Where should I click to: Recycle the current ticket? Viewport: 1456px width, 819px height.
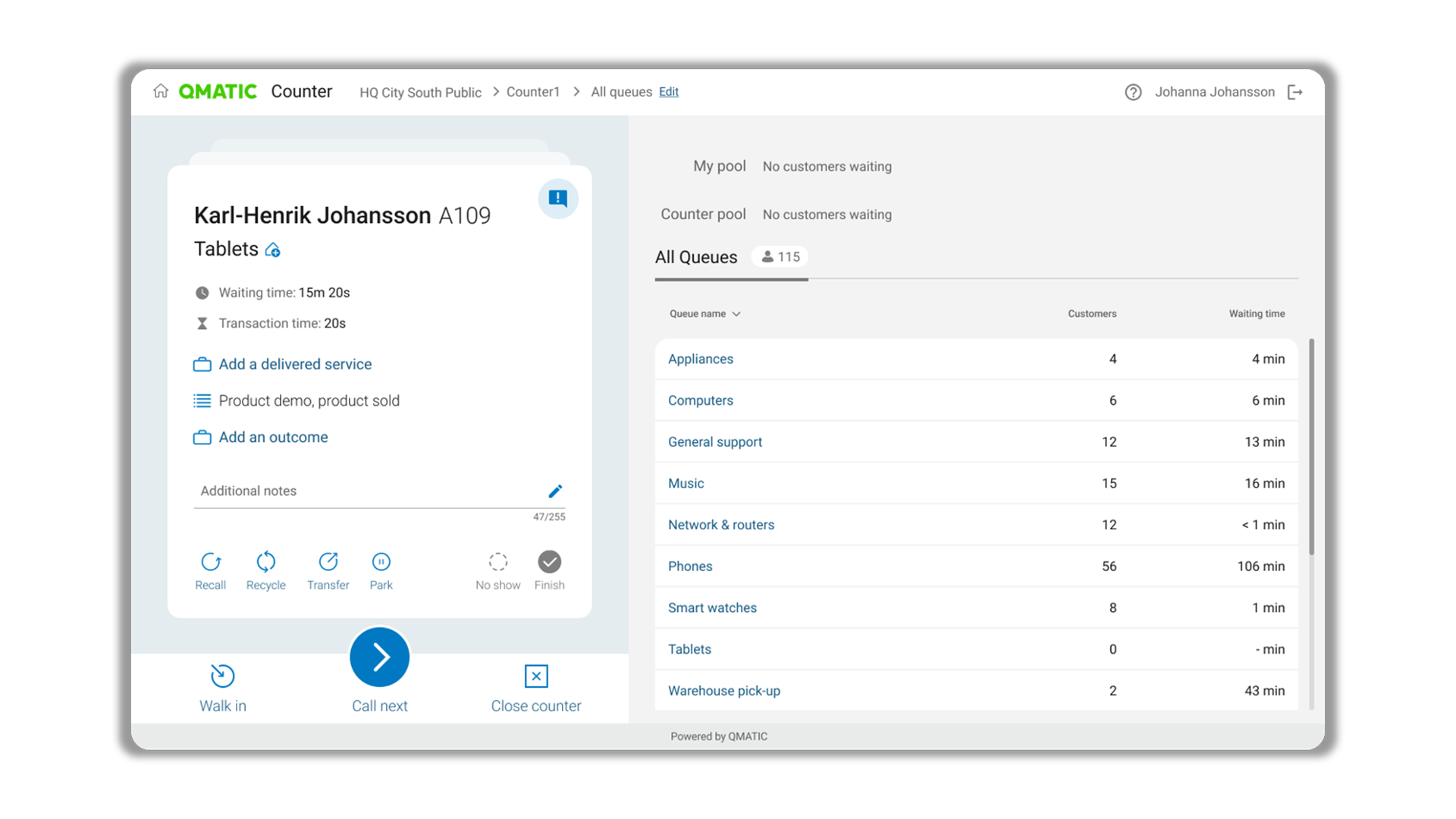tap(265, 562)
